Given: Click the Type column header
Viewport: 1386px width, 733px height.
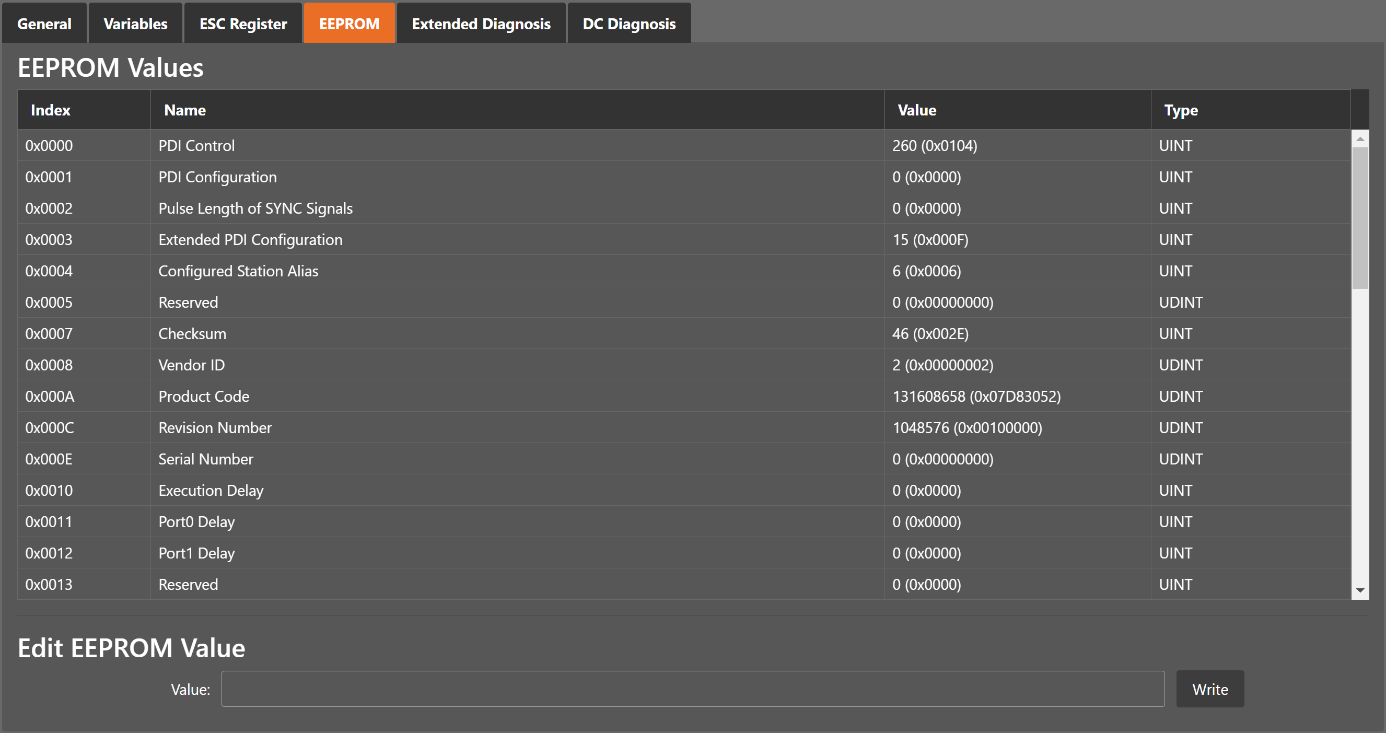Looking at the screenshot, I should [x=1181, y=110].
